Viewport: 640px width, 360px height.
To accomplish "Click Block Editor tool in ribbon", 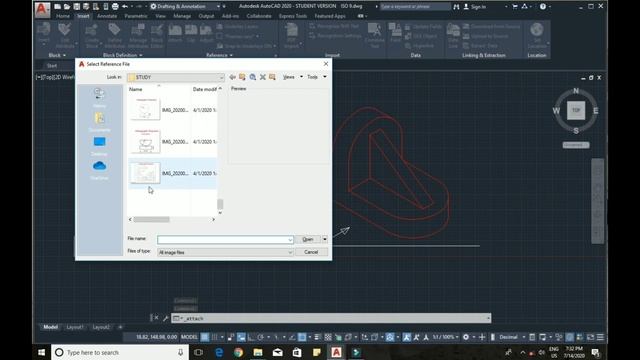I will point(157,36).
